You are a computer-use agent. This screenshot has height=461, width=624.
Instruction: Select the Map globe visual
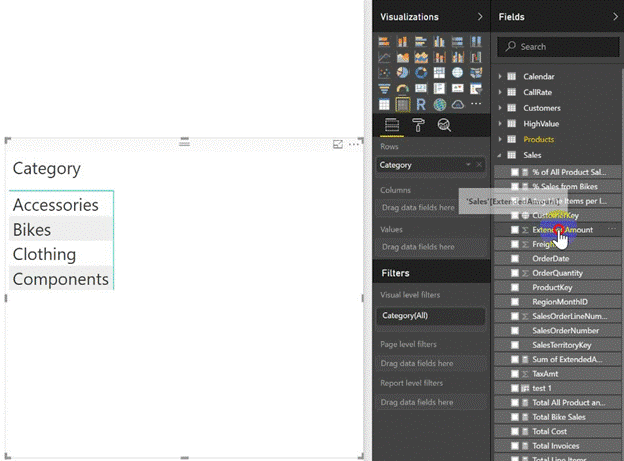coord(457,73)
